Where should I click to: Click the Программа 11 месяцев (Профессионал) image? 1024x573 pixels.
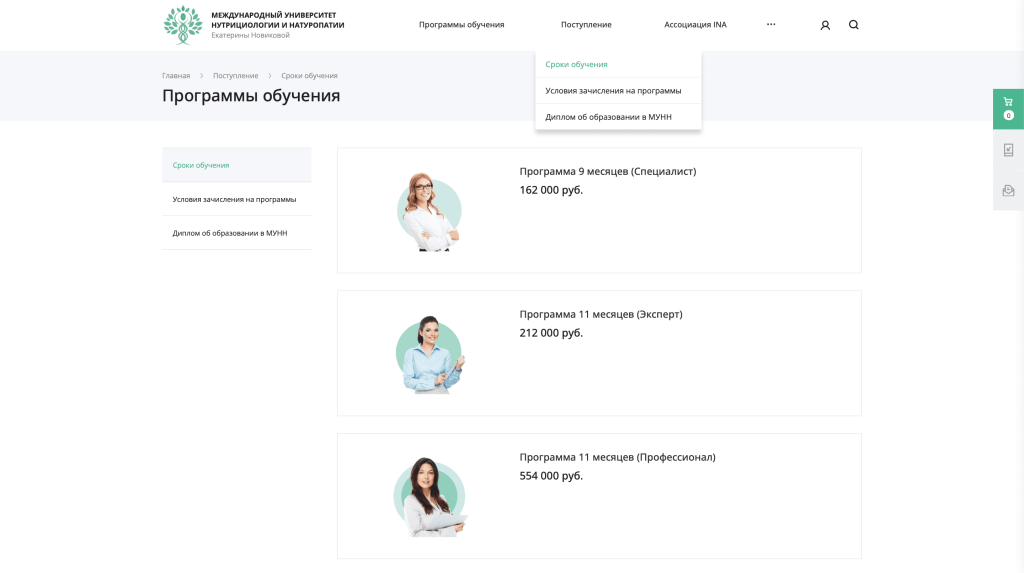(x=429, y=496)
